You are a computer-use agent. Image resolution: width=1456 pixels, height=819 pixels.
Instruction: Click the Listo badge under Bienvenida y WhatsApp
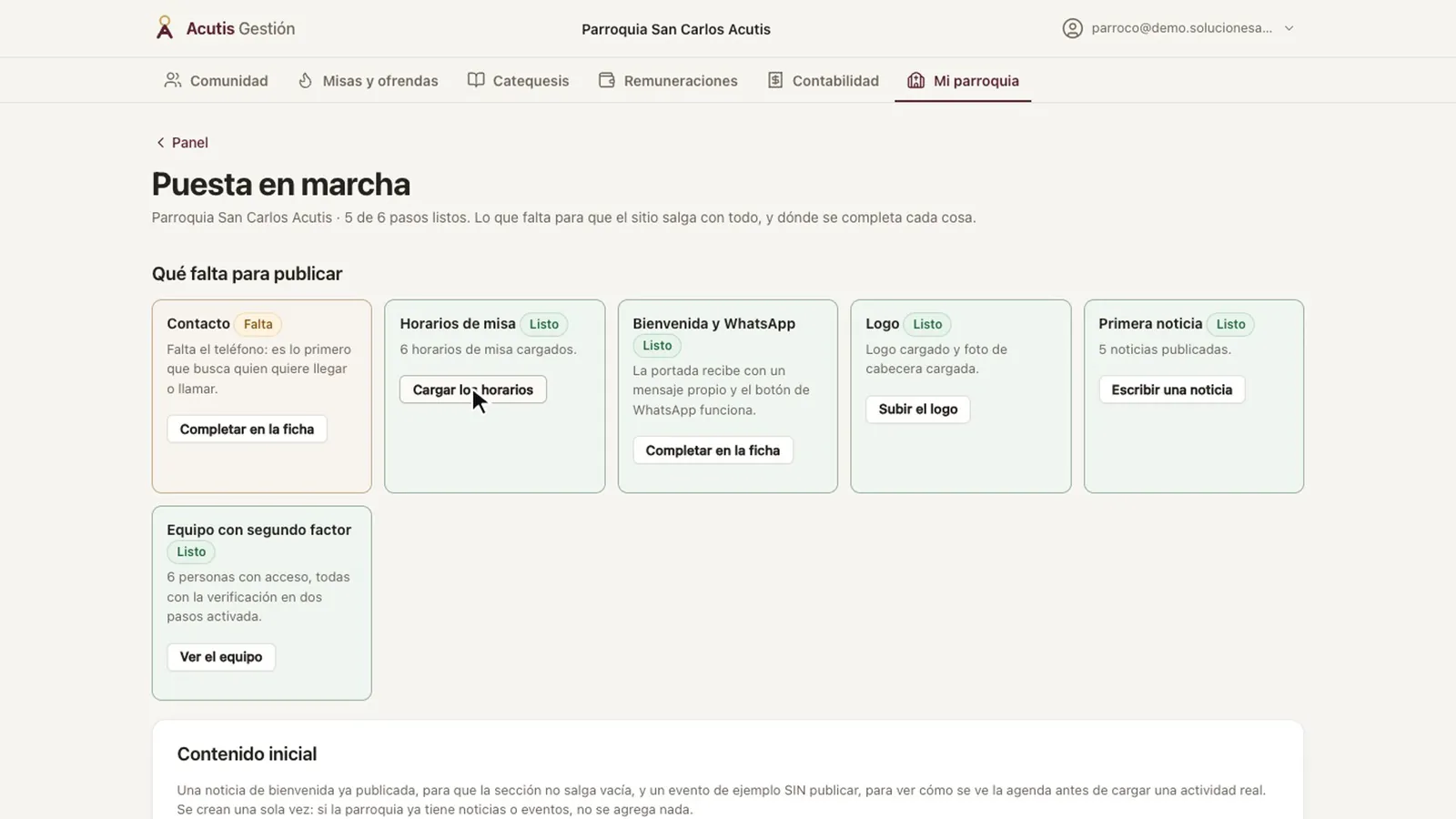[x=657, y=346]
